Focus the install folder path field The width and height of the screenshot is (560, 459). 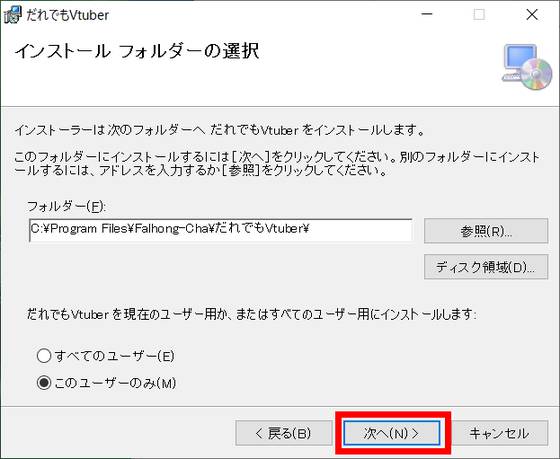tap(221, 230)
